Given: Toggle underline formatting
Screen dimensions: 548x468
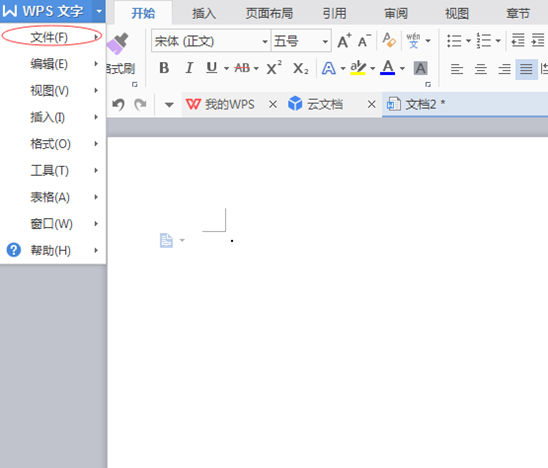Looking at the screenshot, I should tap(212, 68).
